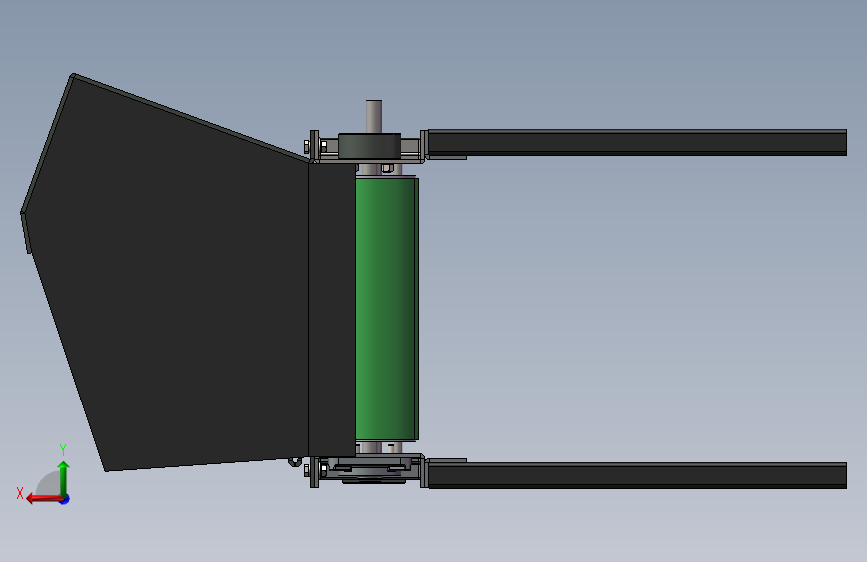Select the small hook at the hopper's bottom corner
Image resolution: width=867 pixels, height=562 pixels.
pyautogui.click(x=295, y=462)
